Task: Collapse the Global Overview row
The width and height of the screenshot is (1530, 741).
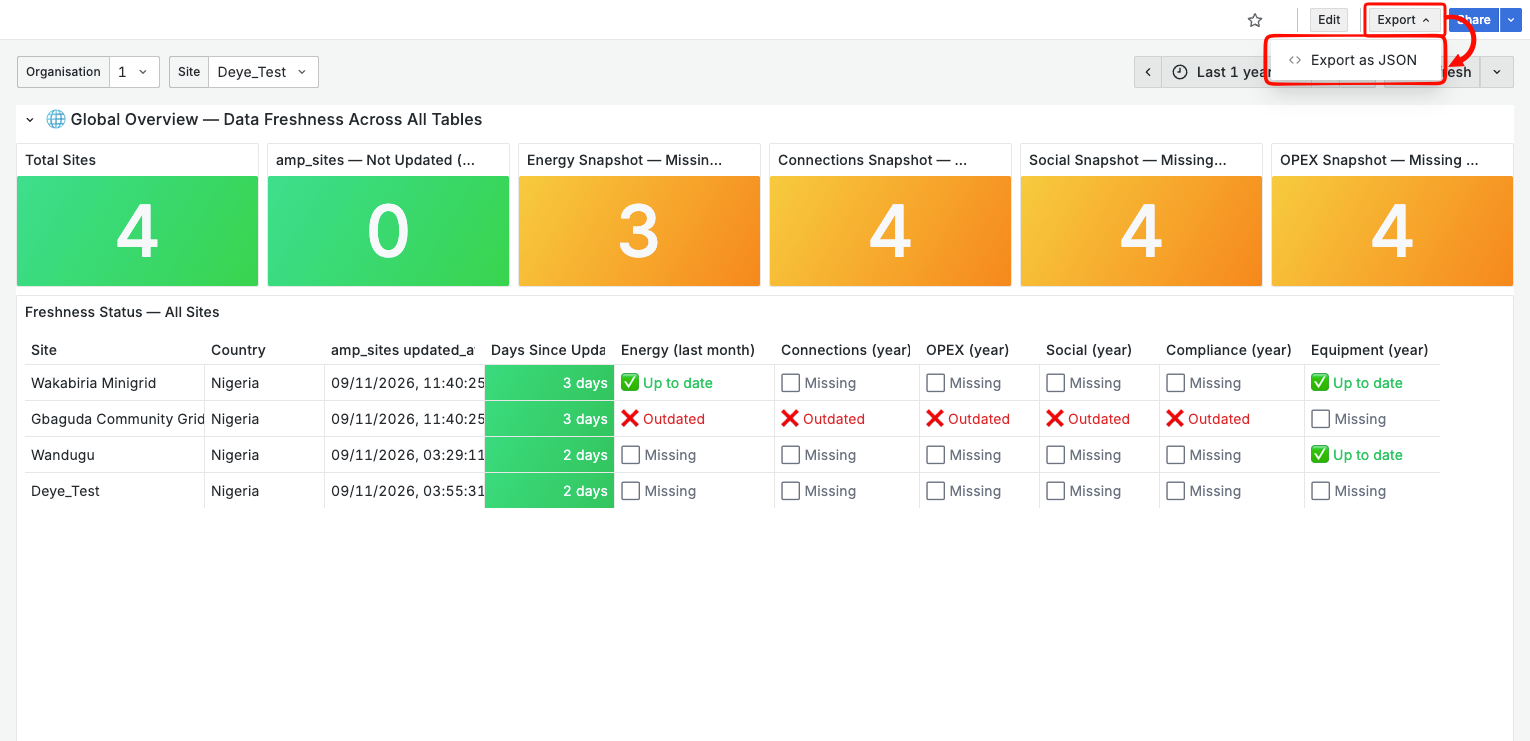Action: pyautogui.click(x=30, y=120)
